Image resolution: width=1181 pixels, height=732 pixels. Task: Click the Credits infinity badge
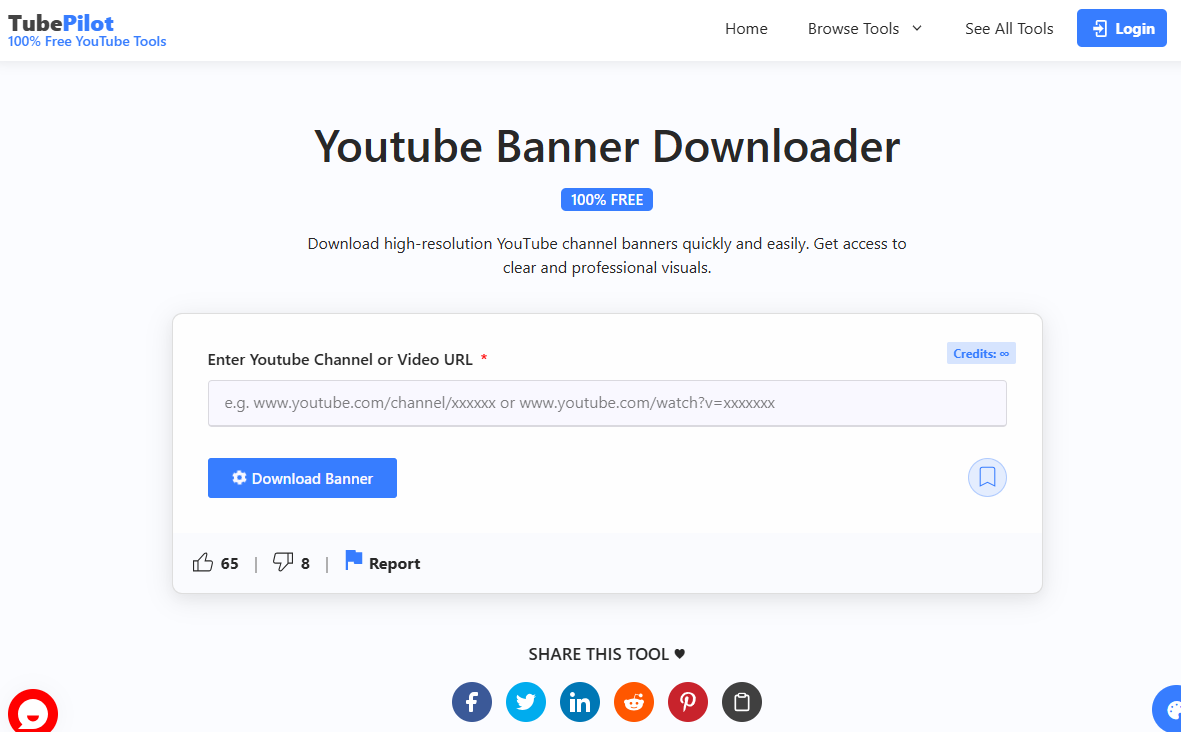pos(980,353)
